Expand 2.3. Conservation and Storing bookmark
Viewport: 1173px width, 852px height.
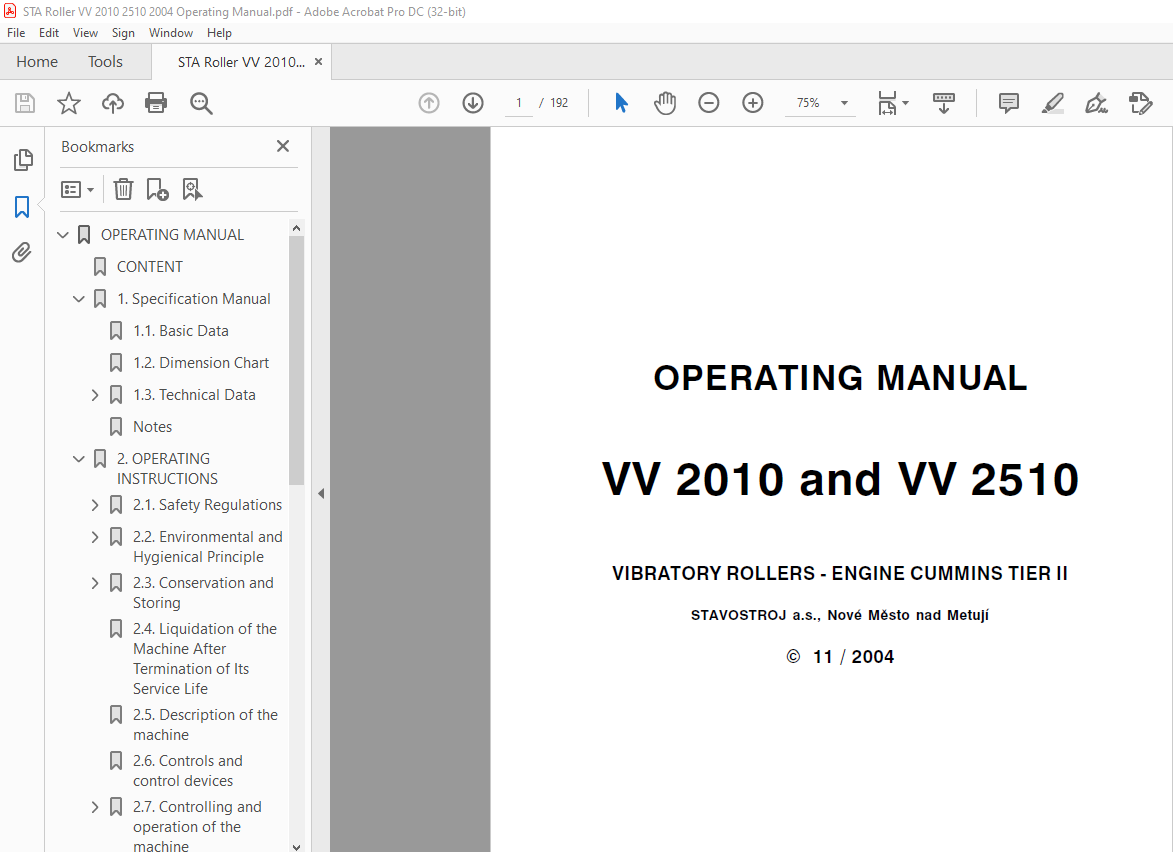[95, 583]
